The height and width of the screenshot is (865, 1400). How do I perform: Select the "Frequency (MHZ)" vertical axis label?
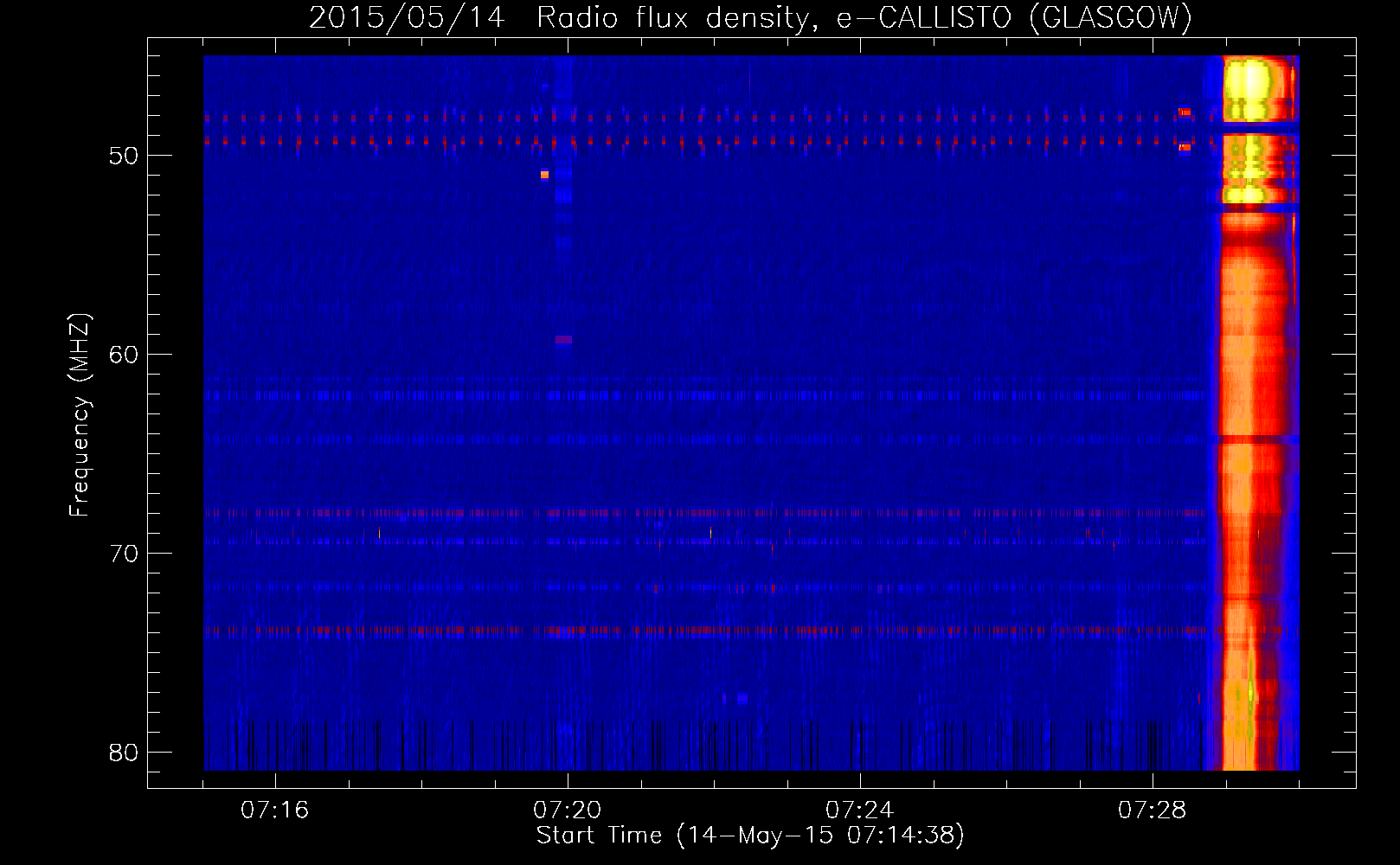[80, 415]
